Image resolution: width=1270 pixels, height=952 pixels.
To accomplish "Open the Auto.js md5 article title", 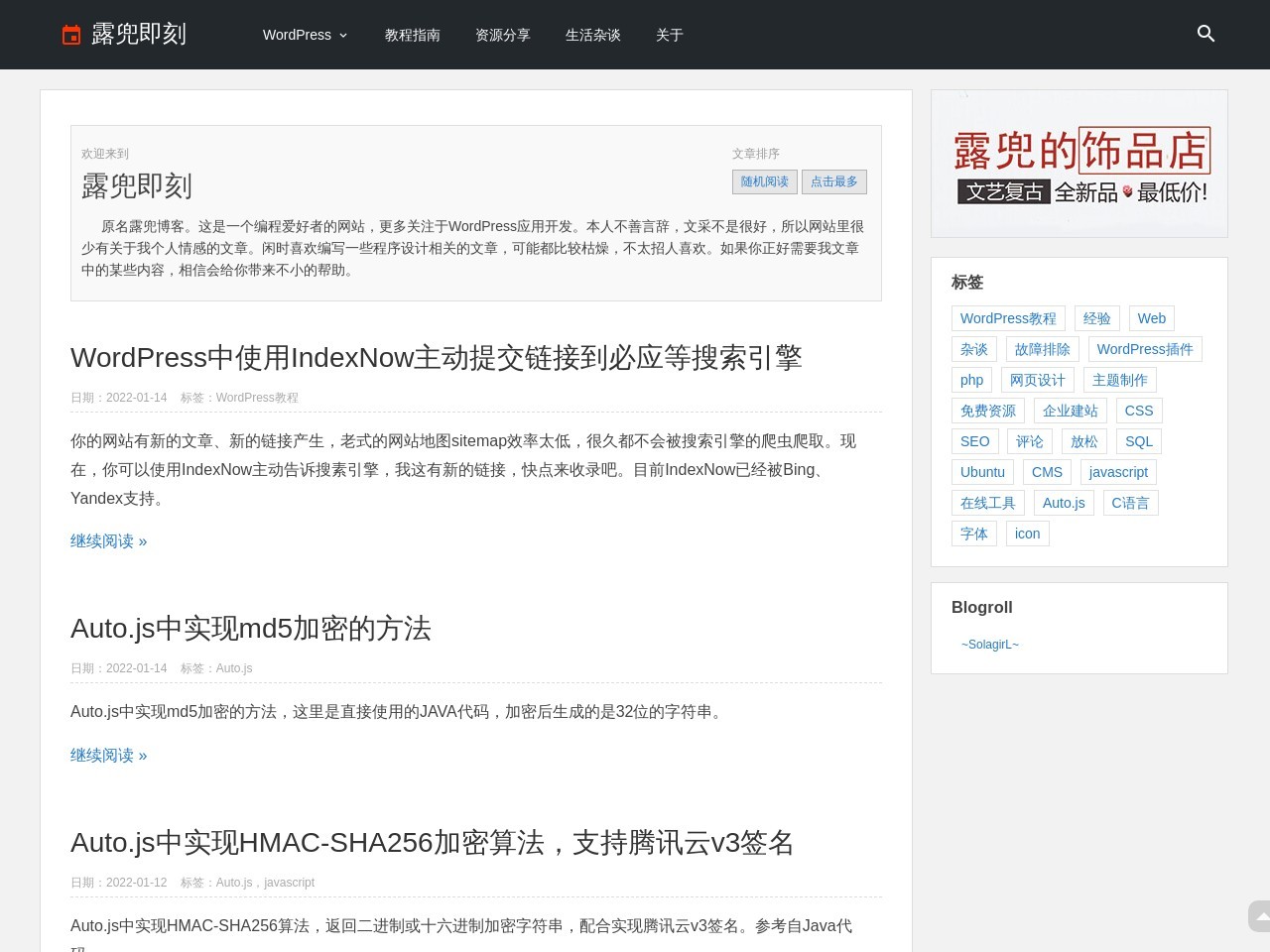I will [250, 628].
